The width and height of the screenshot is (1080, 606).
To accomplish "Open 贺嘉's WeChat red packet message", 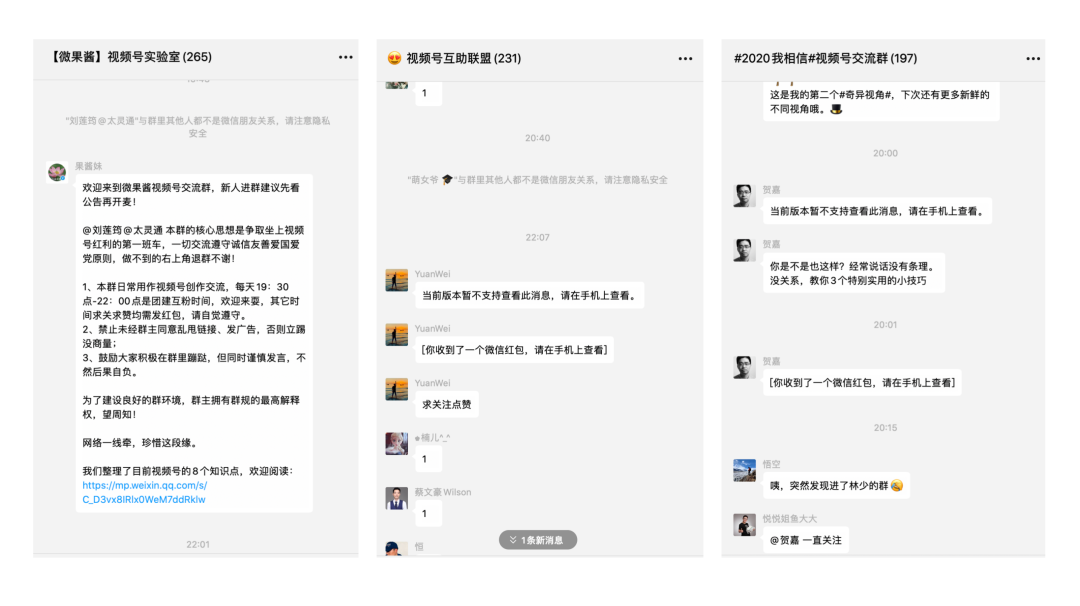I will coord(862,383).
